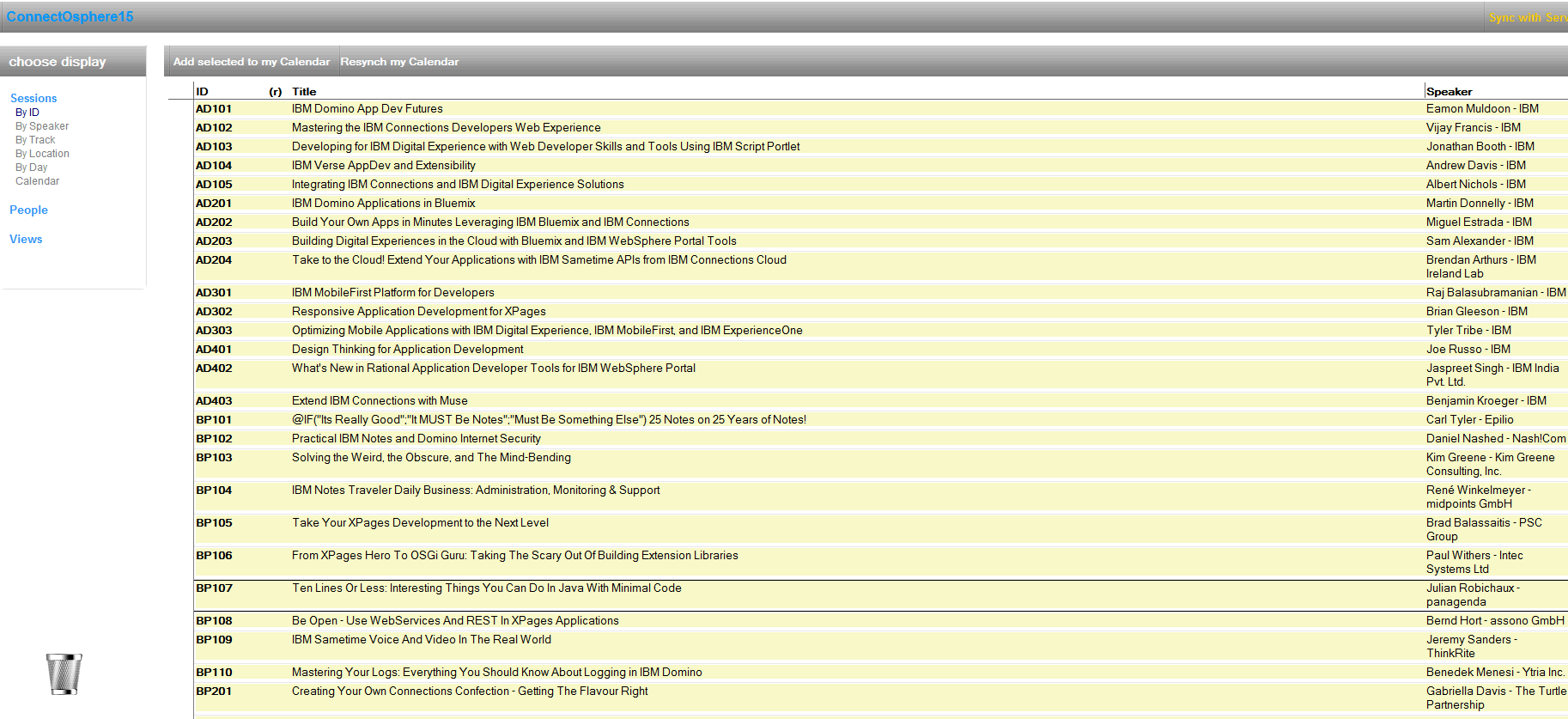Select speaker Julian Robichaux - panagenda
Viewport: 1568px width, 719px height.
pyautogui.click(x=1474, y=595)
